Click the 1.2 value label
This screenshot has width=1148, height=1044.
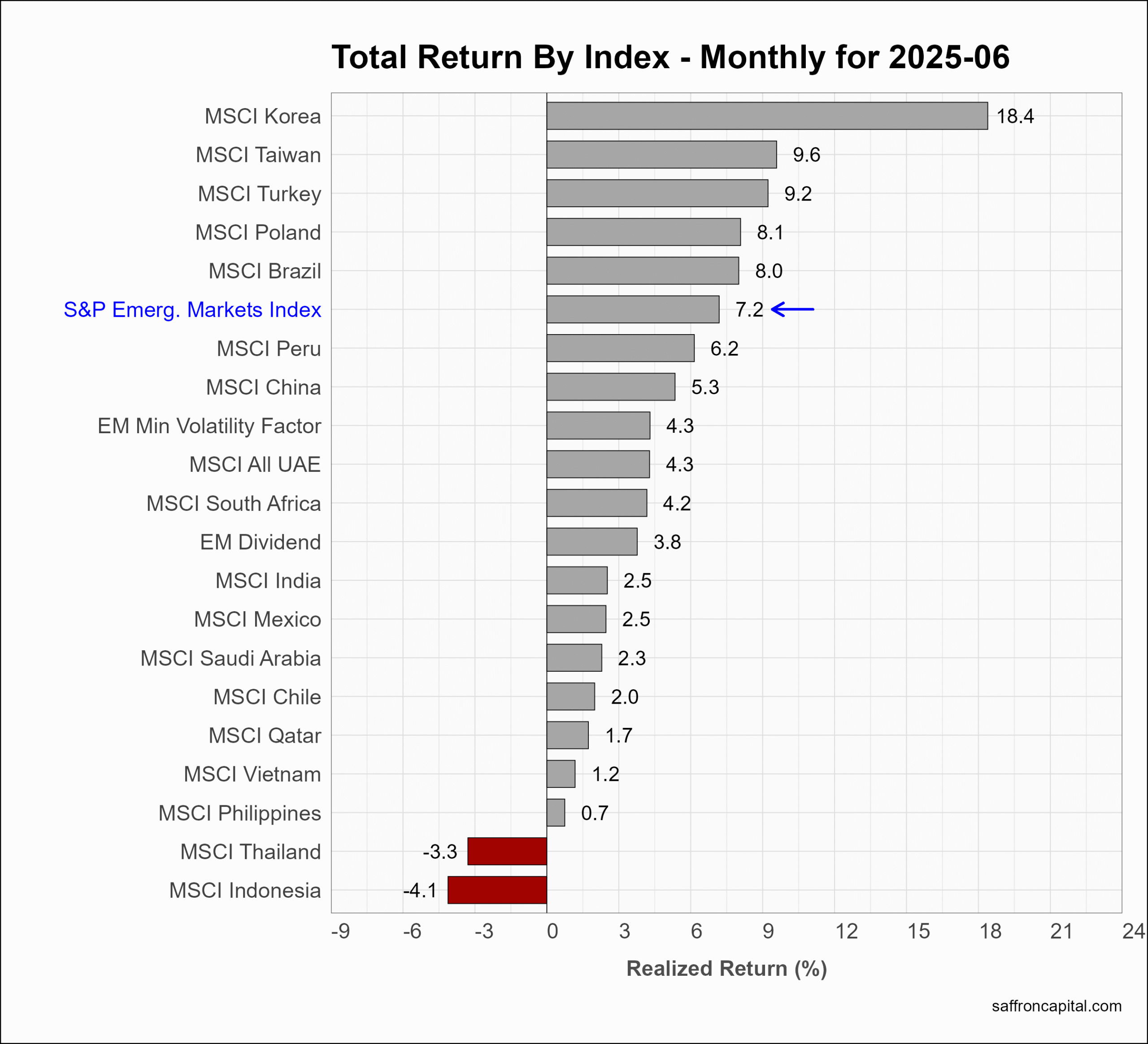coord(605,774)
